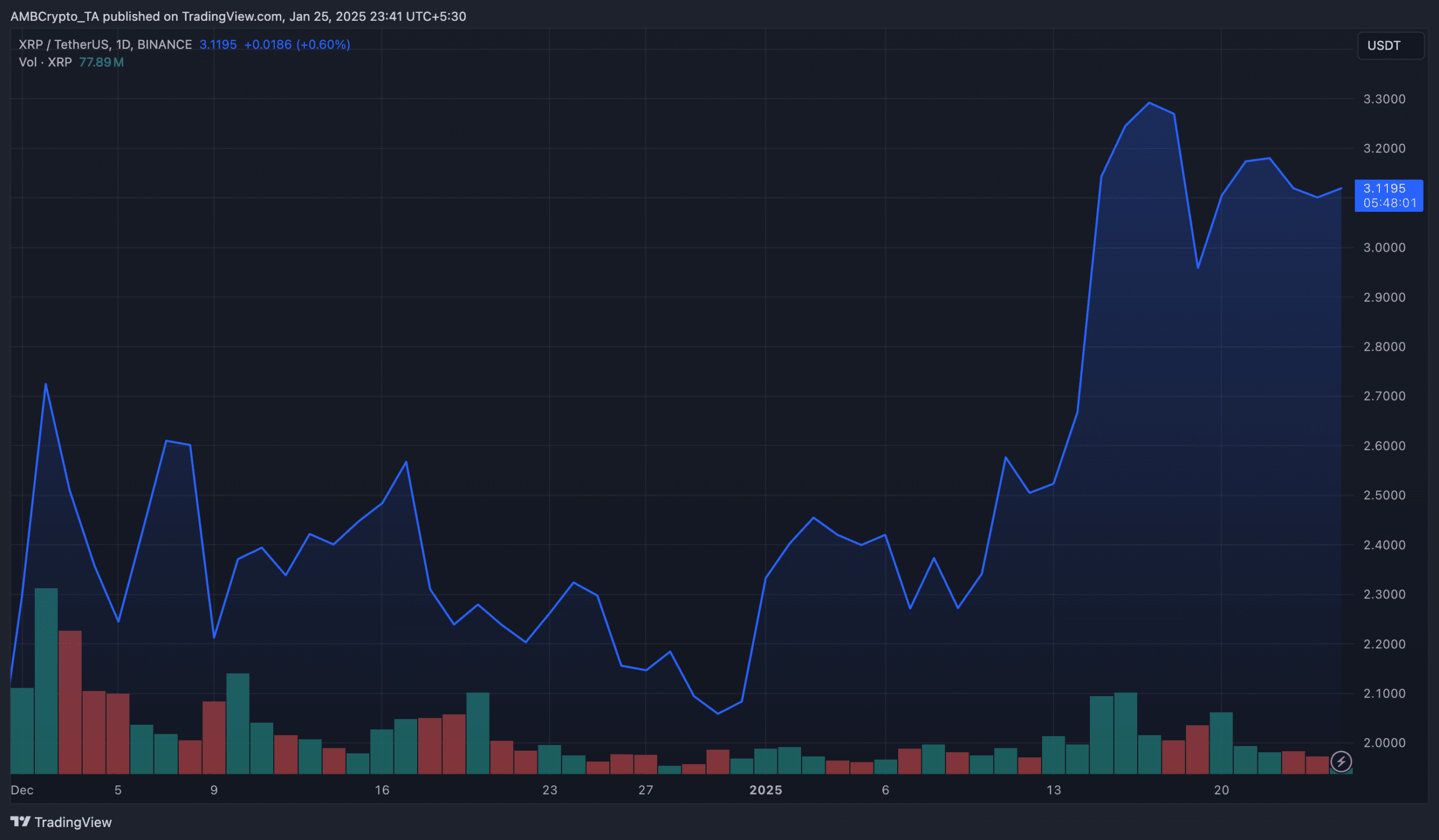The image size is (1439, 840).
Task: Click the 2.7000 price axis label
Action: (1384, 396)
